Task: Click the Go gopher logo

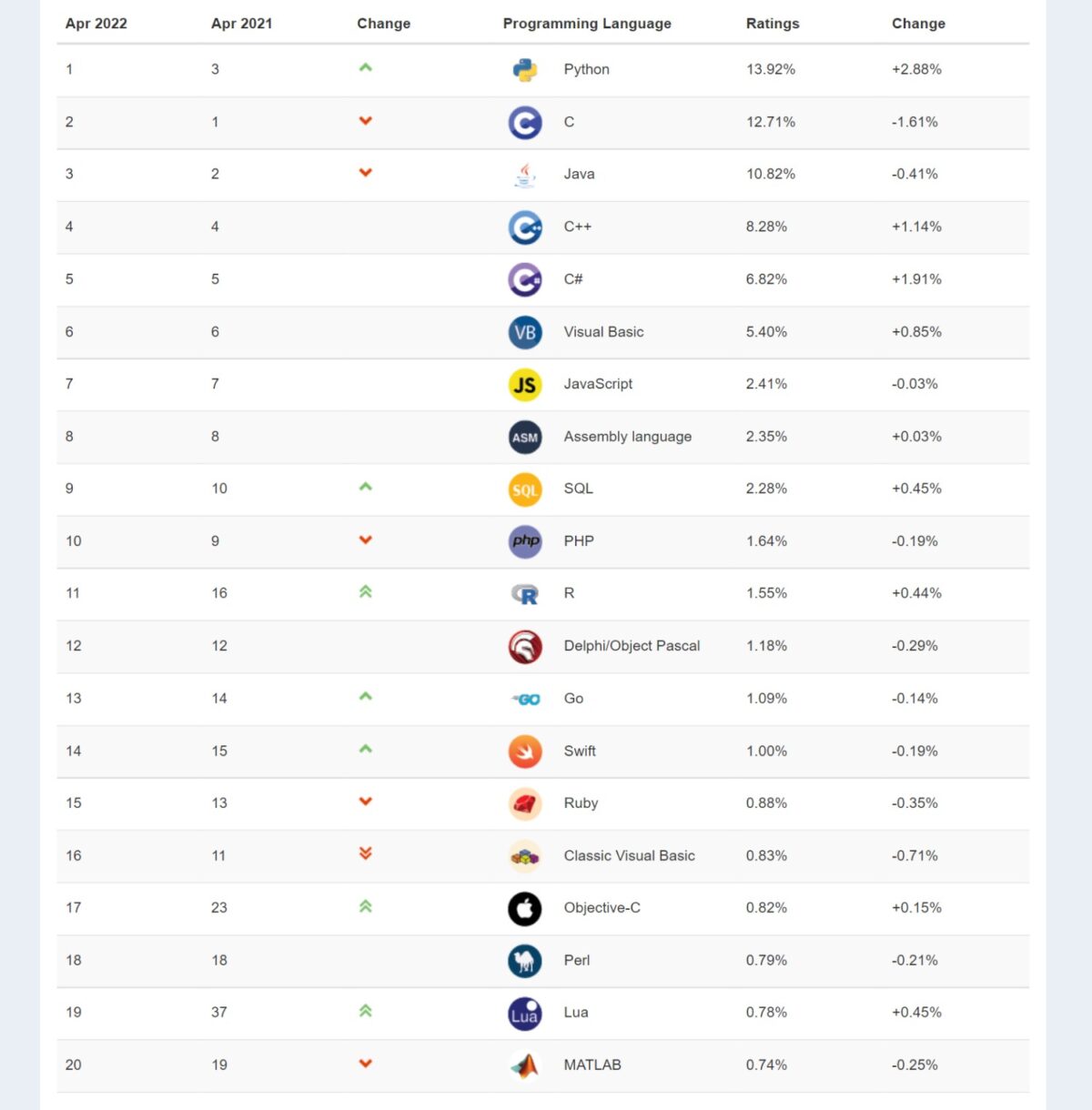Action: [x=525, y=700]
